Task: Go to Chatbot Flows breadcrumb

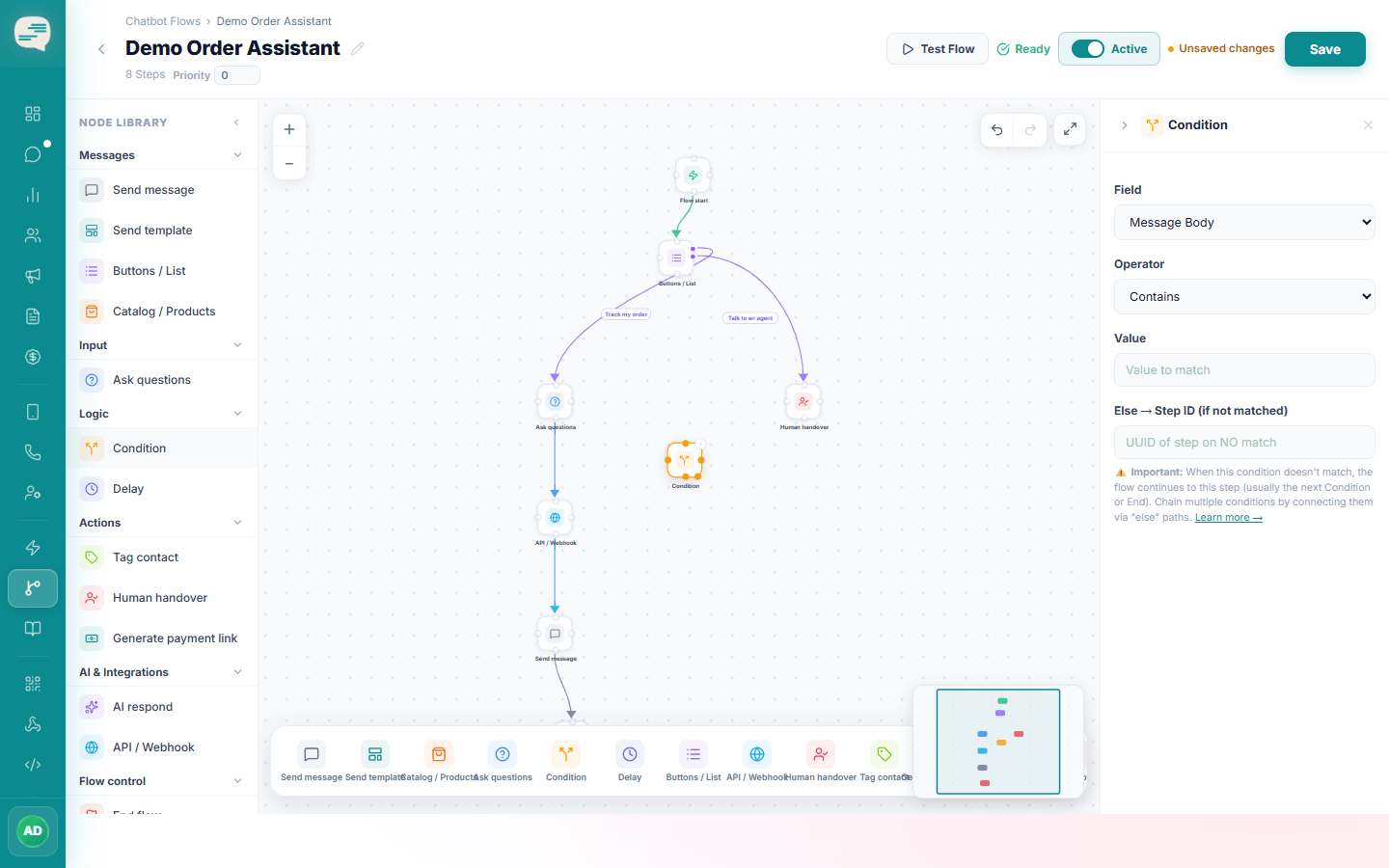Action: click(163, 21)
